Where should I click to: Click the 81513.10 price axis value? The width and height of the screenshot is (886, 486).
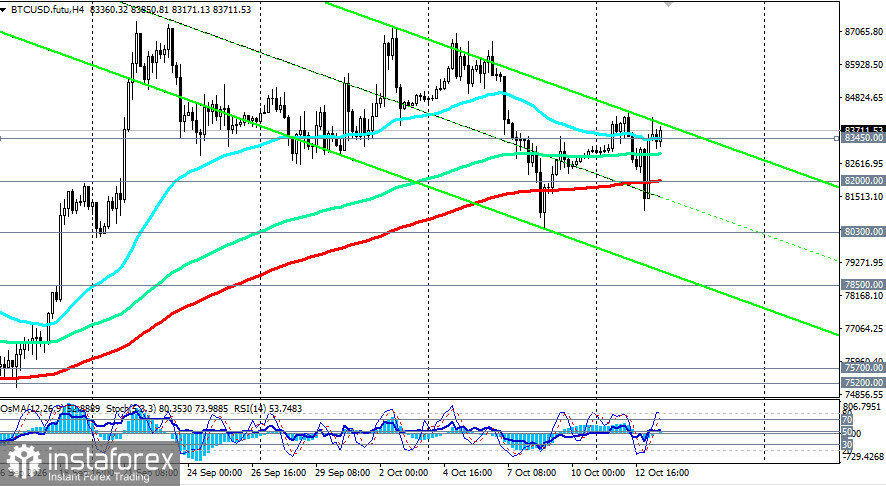(x=863, y=197)
